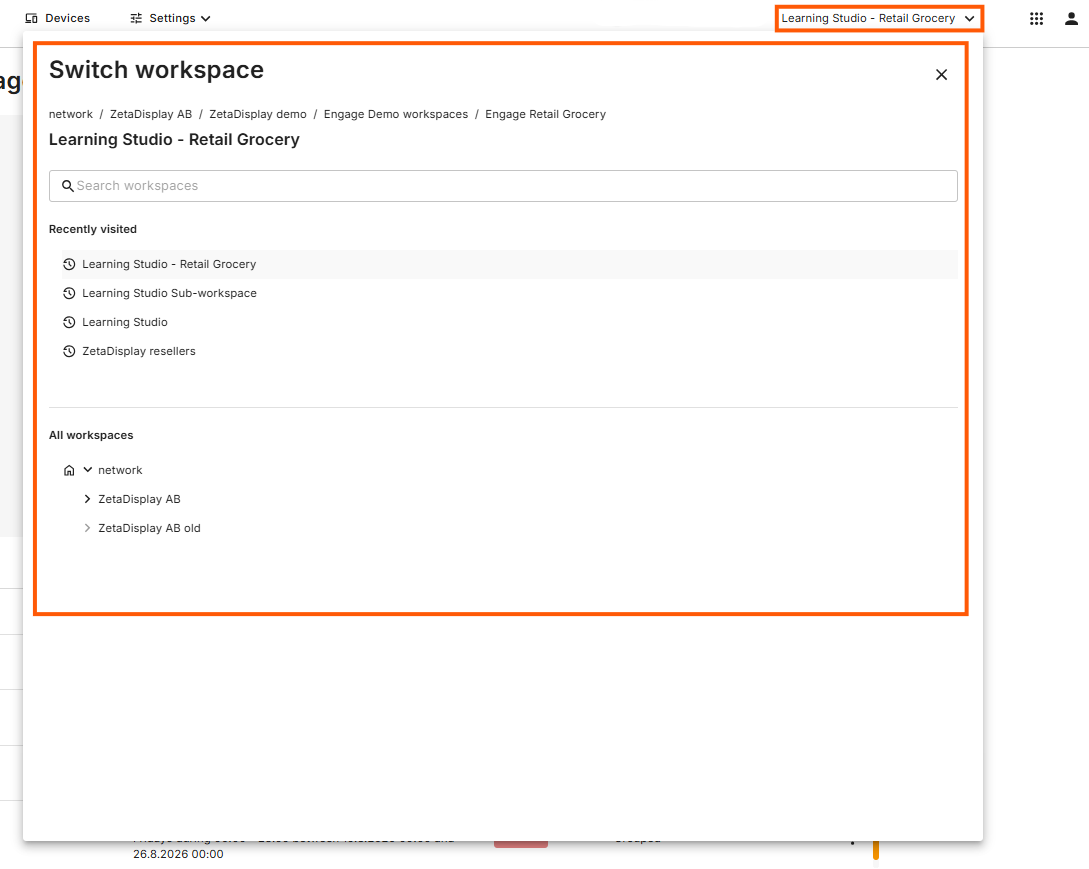
Task: Select the network workspace in the tree
Action: (x=120, y=470)
